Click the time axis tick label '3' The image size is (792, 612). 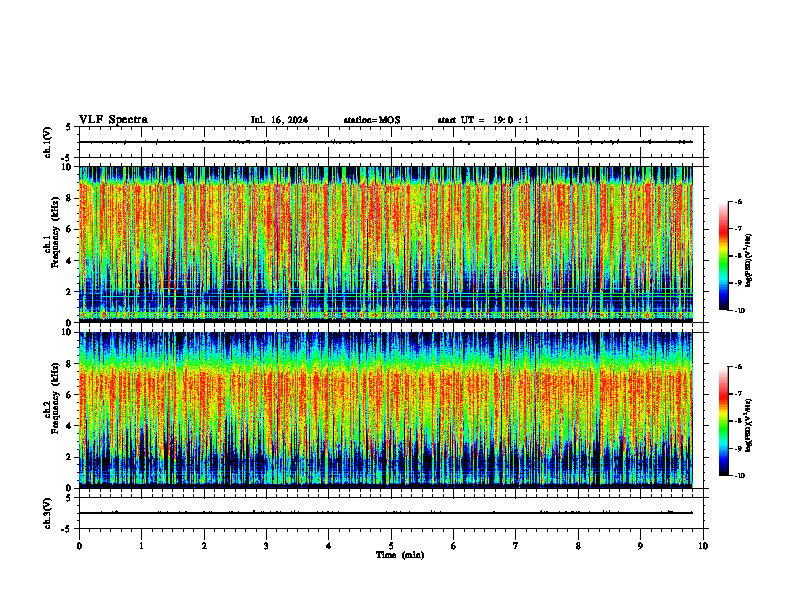(x=266, y=546)
